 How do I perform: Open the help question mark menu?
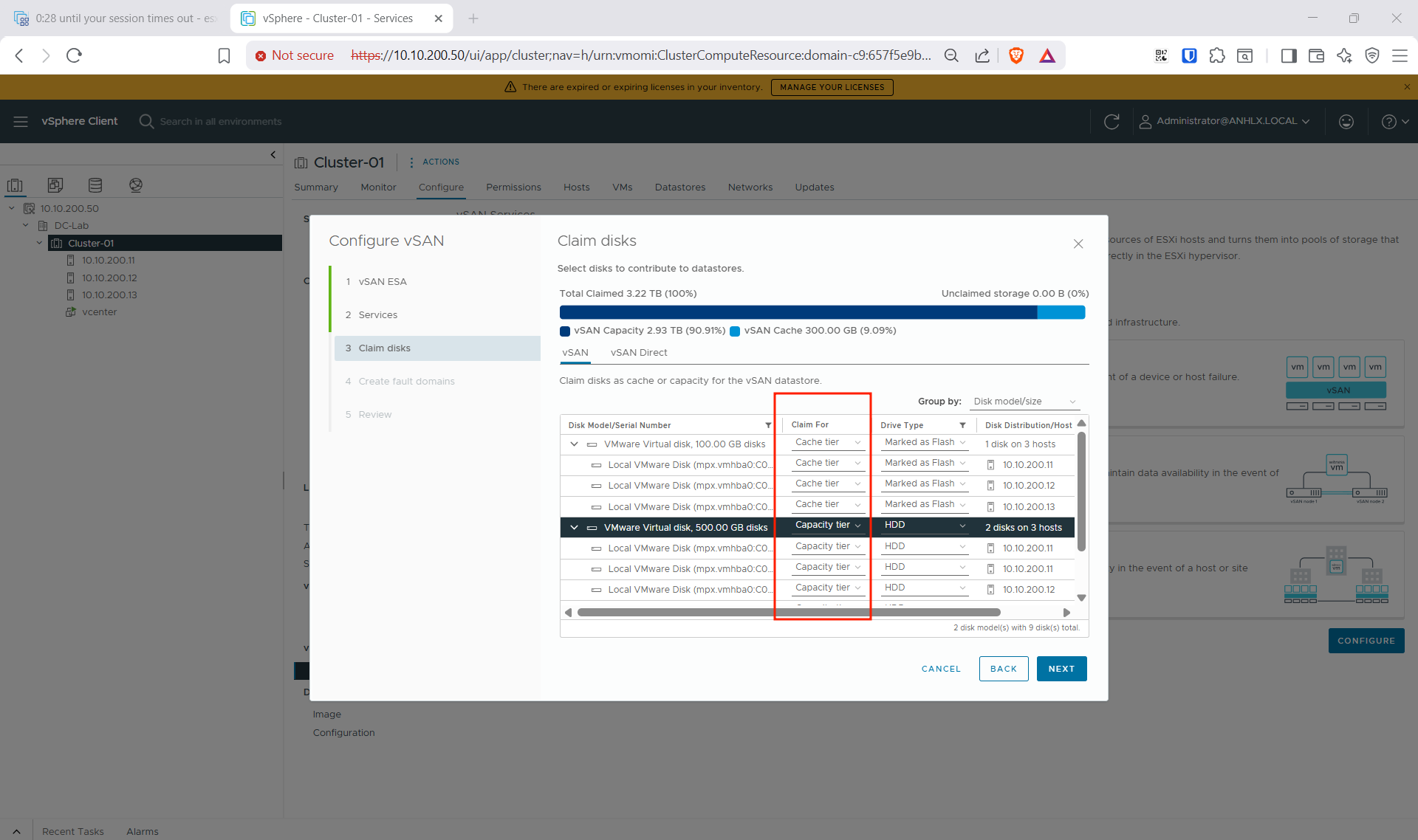click(x=1394, y=121)
